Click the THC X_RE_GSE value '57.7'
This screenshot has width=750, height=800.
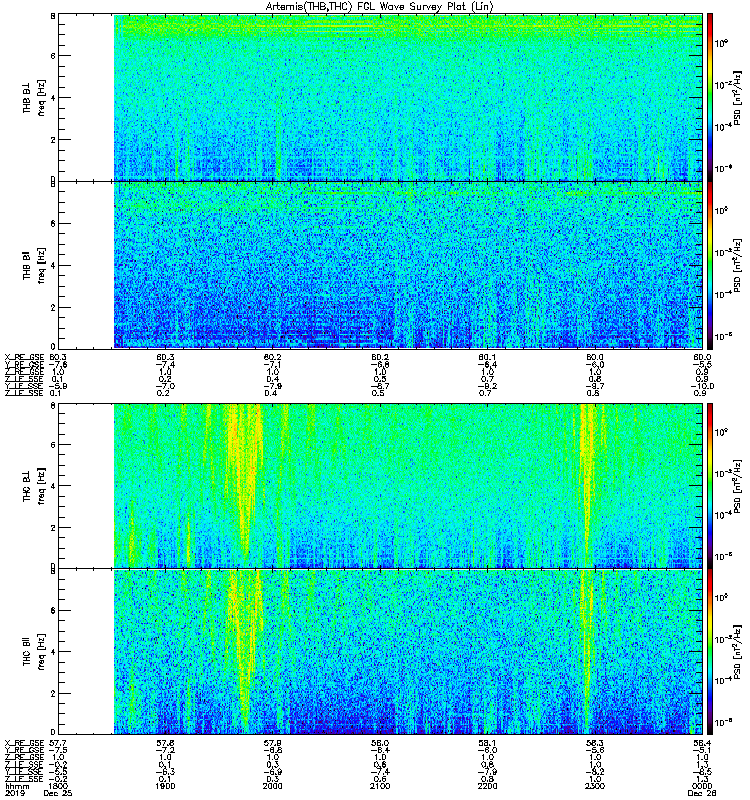coord(58,743)
